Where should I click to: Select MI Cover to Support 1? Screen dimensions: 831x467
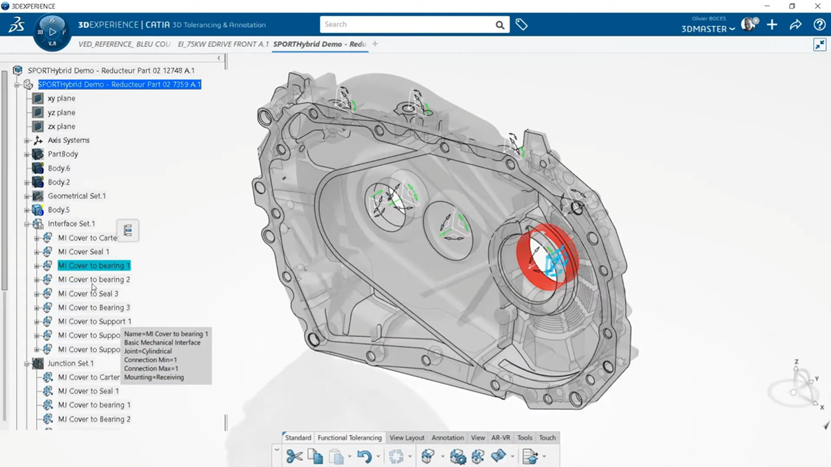click(x=94, y=321)
